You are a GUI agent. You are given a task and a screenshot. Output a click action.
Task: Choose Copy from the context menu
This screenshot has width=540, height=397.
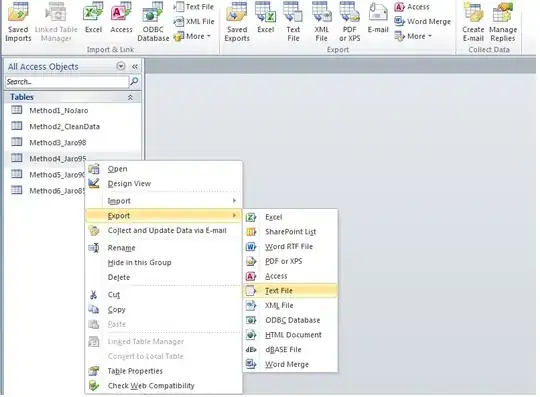163,310
